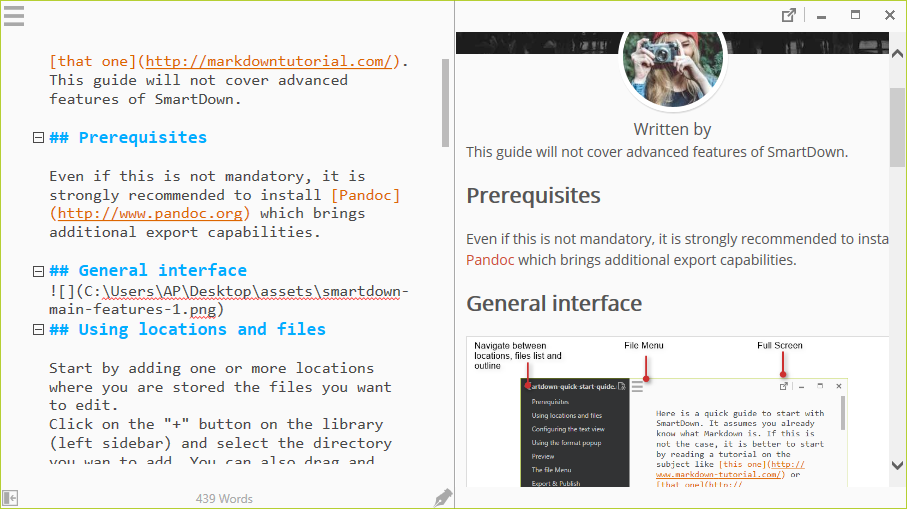The width and height of the screenshot is (907, 509).
Task: Click the Prerequisites heading in preview
Action: tap(533, 196)
